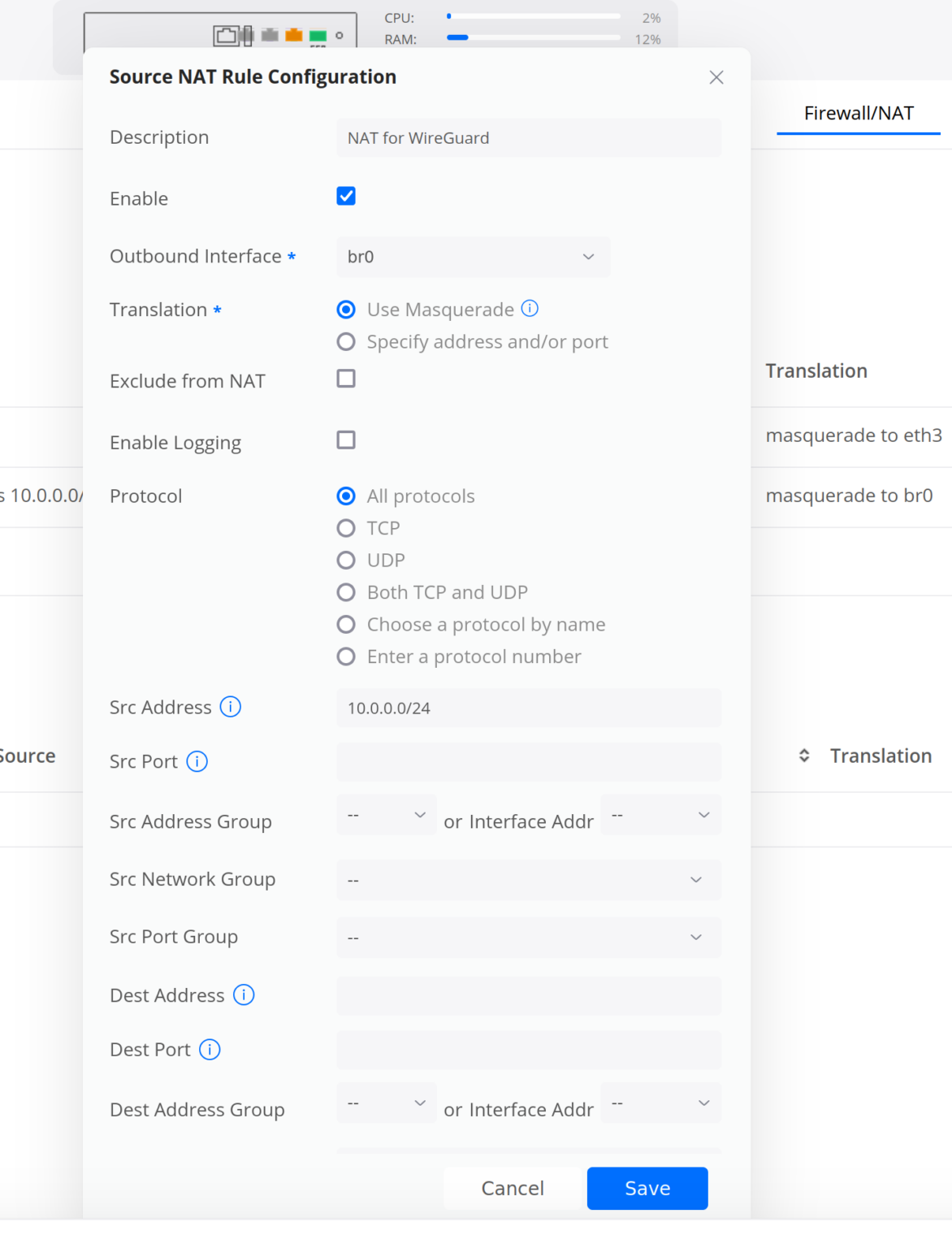
Task: Open the Use Masquerade info tooltip
Action: (x=530, y=309)
